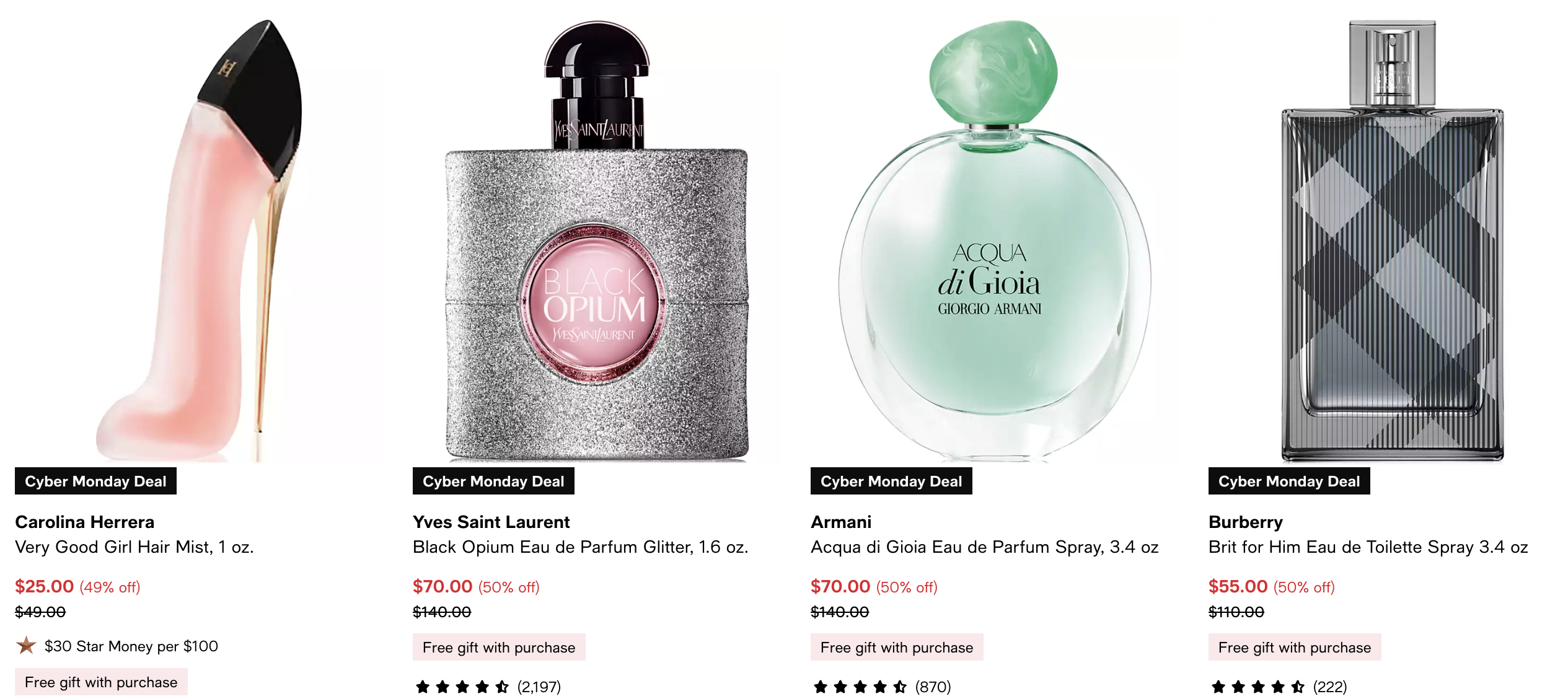Screen dimensions: 1568x699
Task: Open Black Opium Eau de Parfum Glitter link
Action: click(581, 547)
